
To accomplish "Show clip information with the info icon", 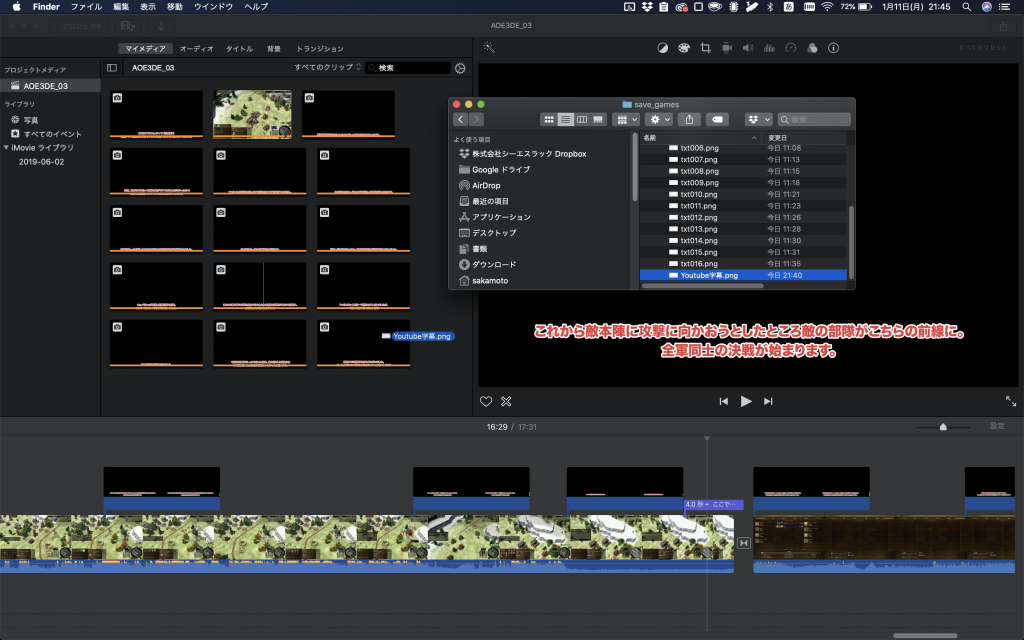I will click(833, 48).
